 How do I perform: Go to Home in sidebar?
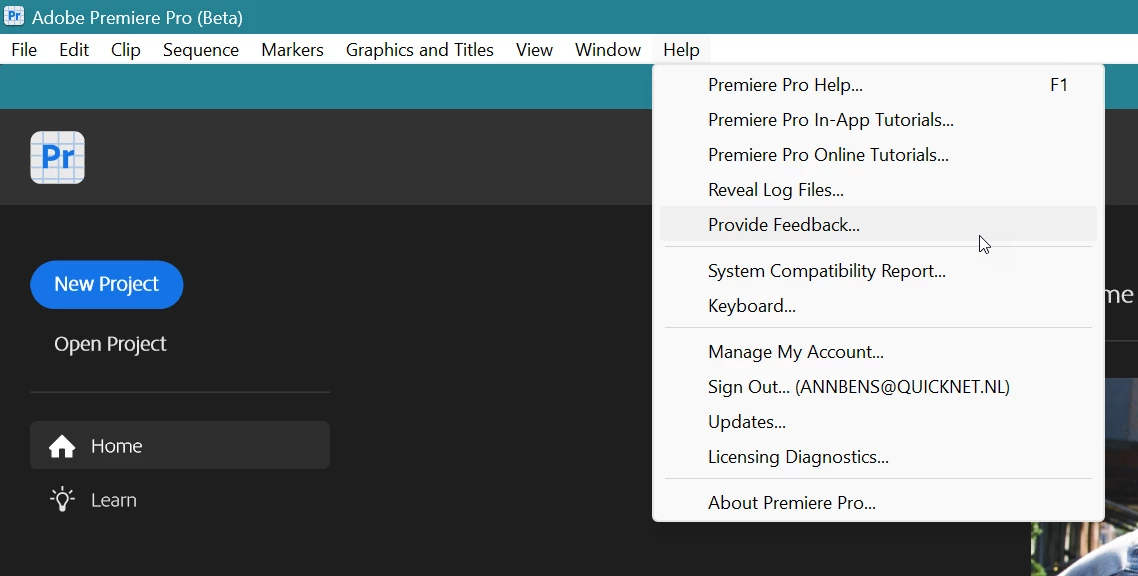pos(180,445)
